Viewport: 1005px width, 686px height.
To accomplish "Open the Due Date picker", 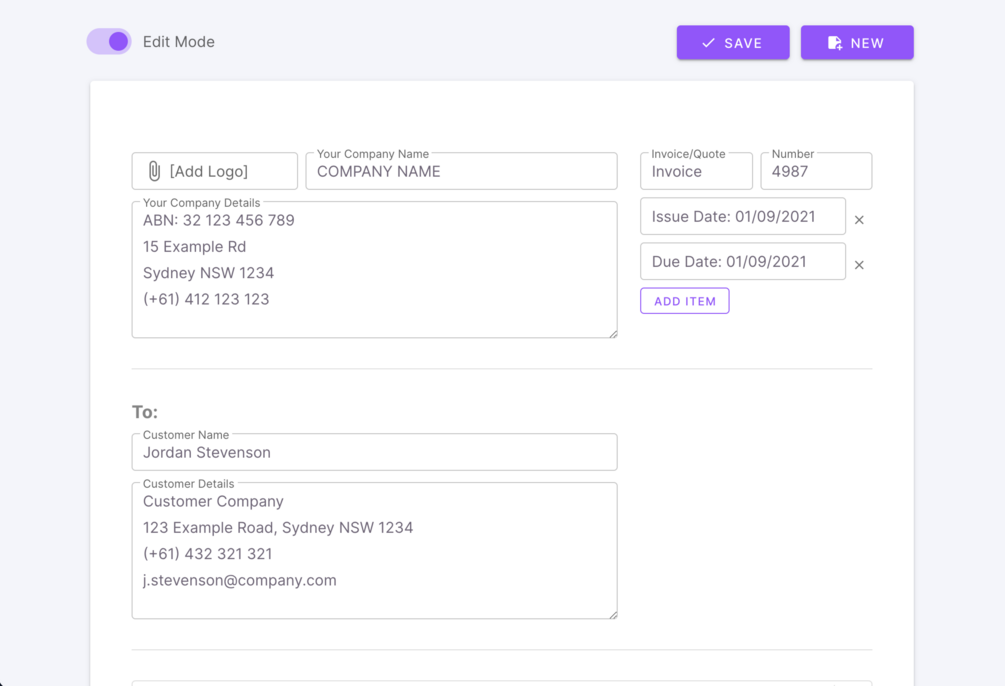I will 742,262.
